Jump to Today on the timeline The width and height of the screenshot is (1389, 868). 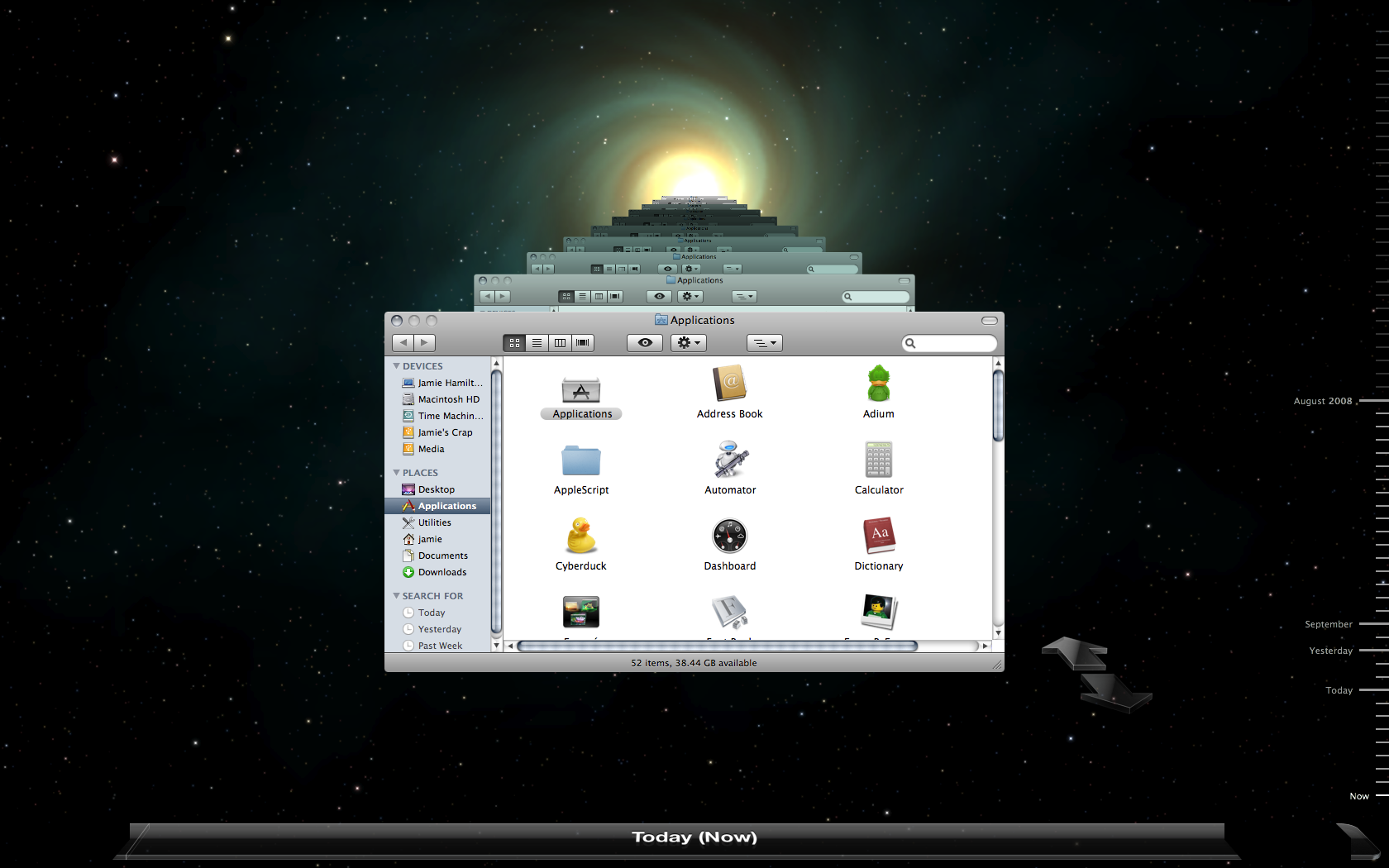[x=1339, y=690]
